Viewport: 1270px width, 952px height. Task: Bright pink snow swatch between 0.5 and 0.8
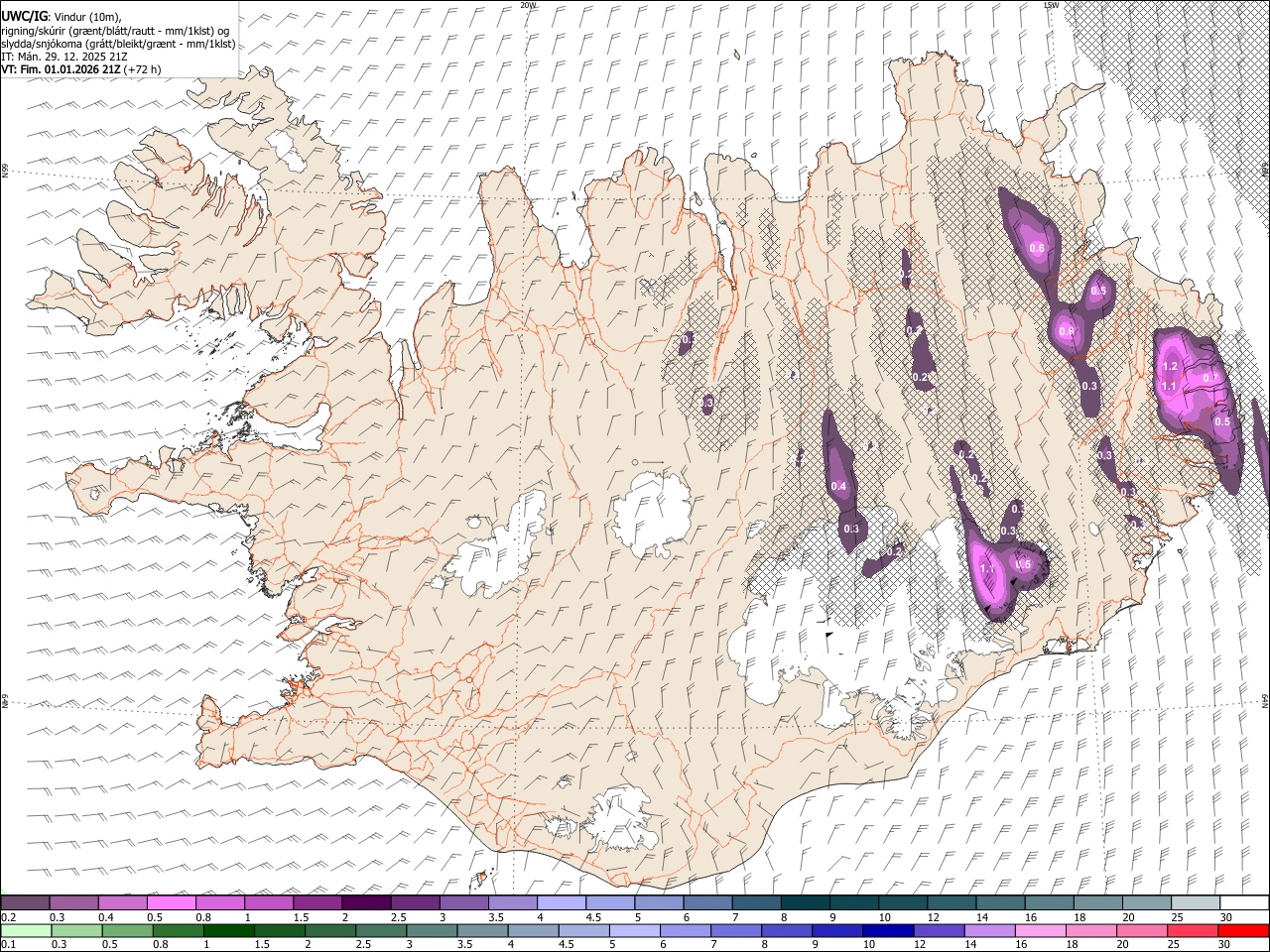[x=171, y=903]
